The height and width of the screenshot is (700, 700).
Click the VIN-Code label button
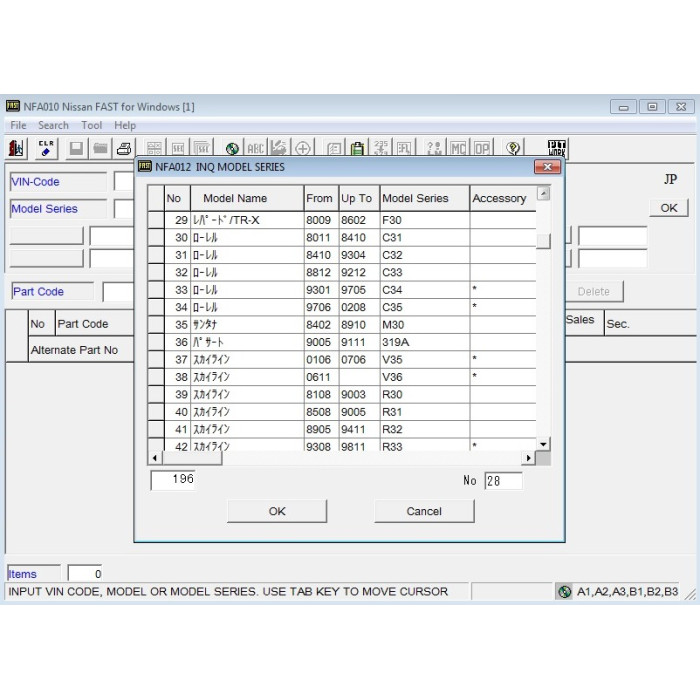[x=58, y=182]
